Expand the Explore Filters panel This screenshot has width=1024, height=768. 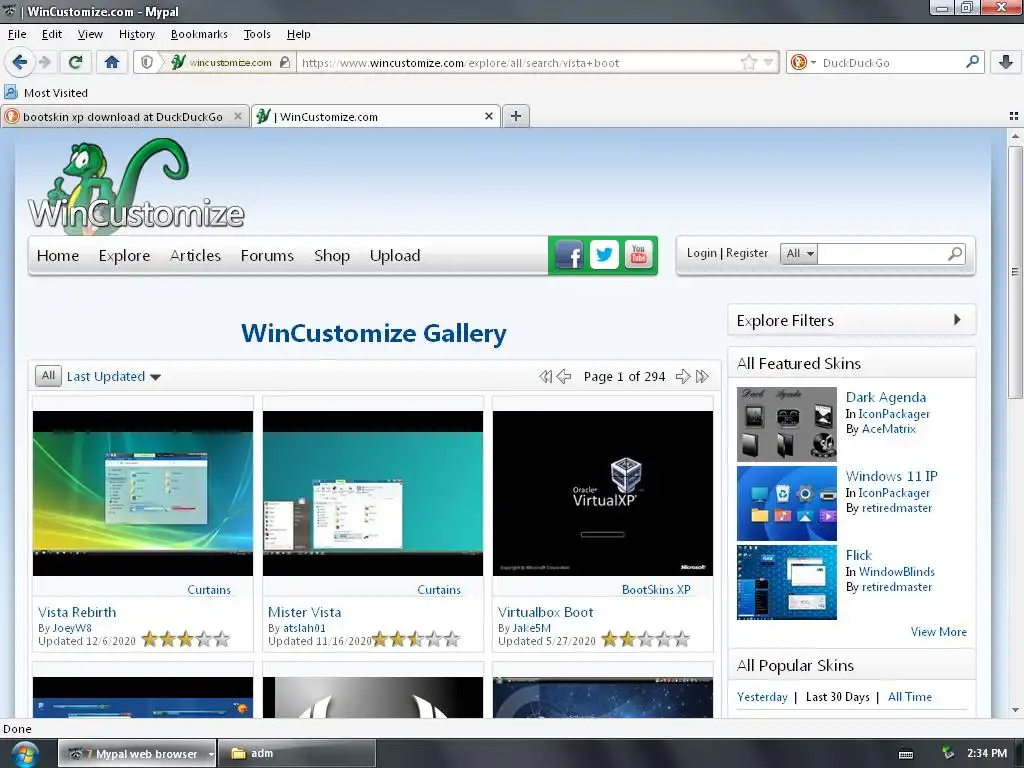click(852, 320)
